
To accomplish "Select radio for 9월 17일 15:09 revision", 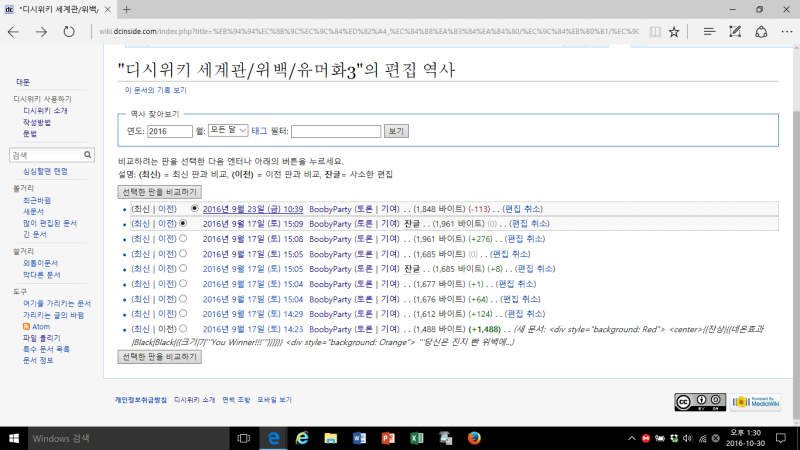I will (183, 223).
